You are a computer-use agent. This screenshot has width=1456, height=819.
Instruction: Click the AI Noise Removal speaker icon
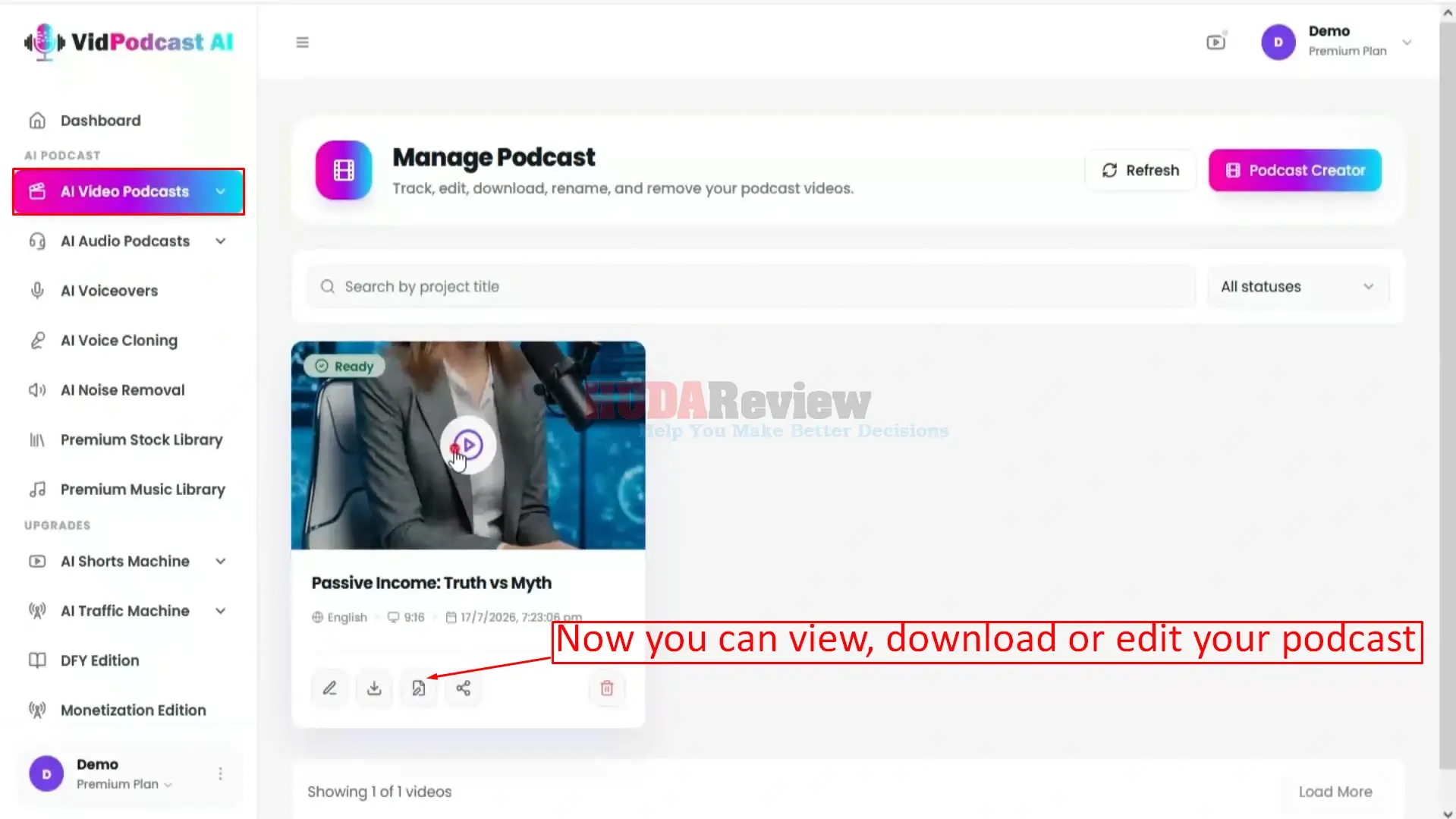[x=37, y=390]
